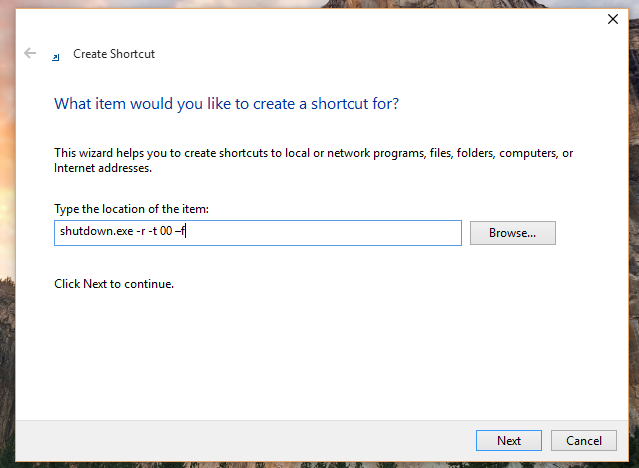The width and height of the screenshot is (639, 468).
Task: Click the "Create Shortcut" window title text
Action: pos(114,54)
